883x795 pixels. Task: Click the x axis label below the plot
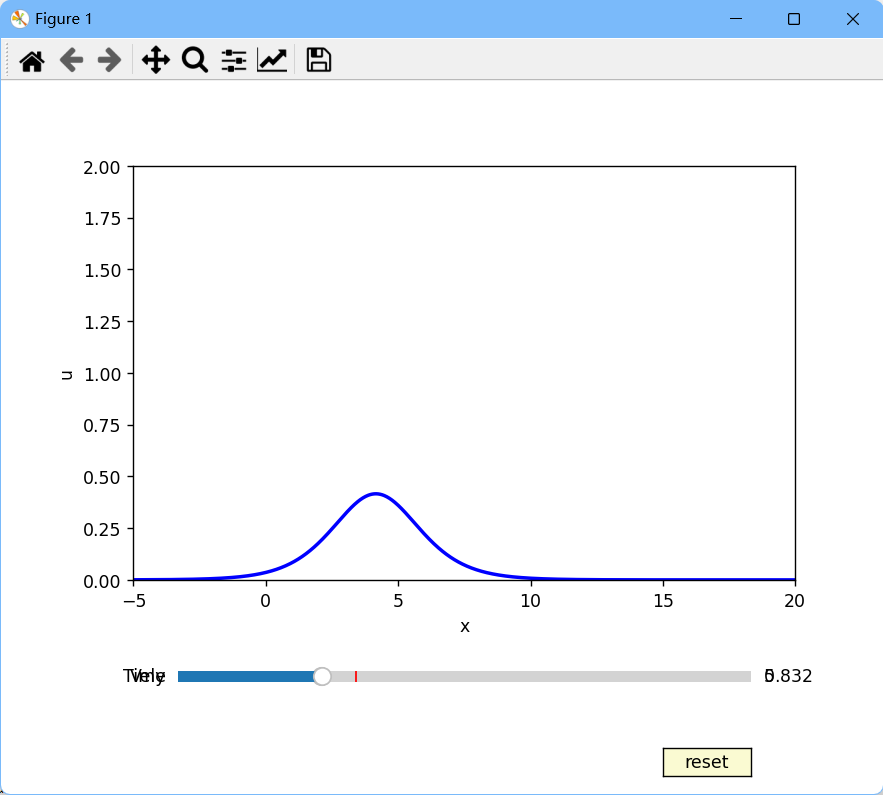(x=464, y=626)
